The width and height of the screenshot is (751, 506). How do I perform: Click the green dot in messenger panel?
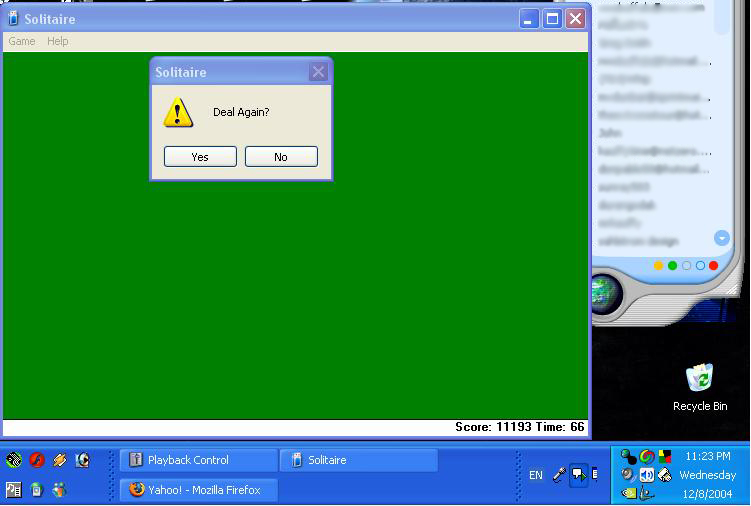coord(672,266)
